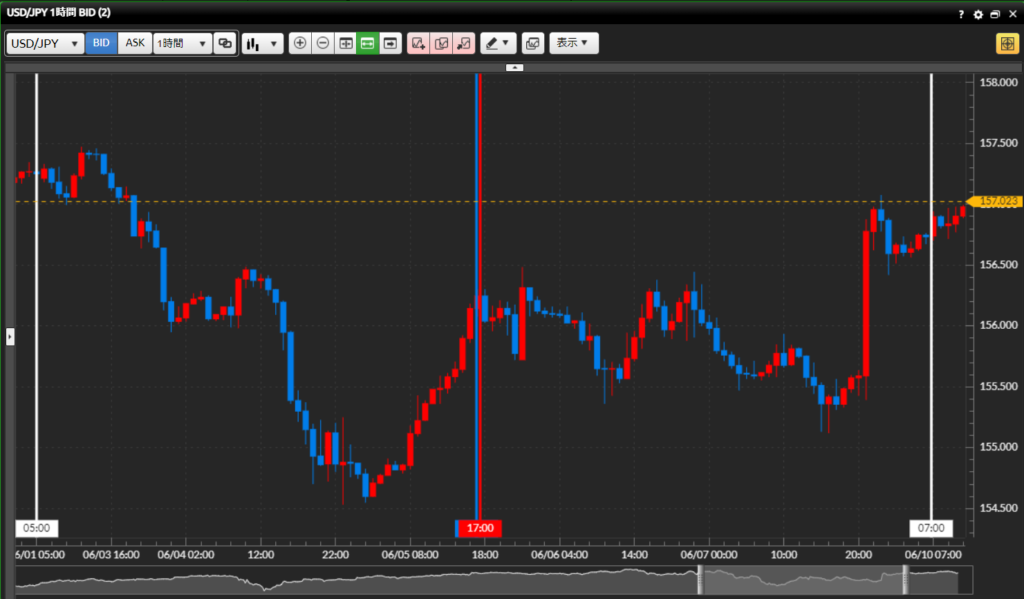Switch price display to ASK
Viewport: 1024px width, 599px height.
[x=135, y=44]
